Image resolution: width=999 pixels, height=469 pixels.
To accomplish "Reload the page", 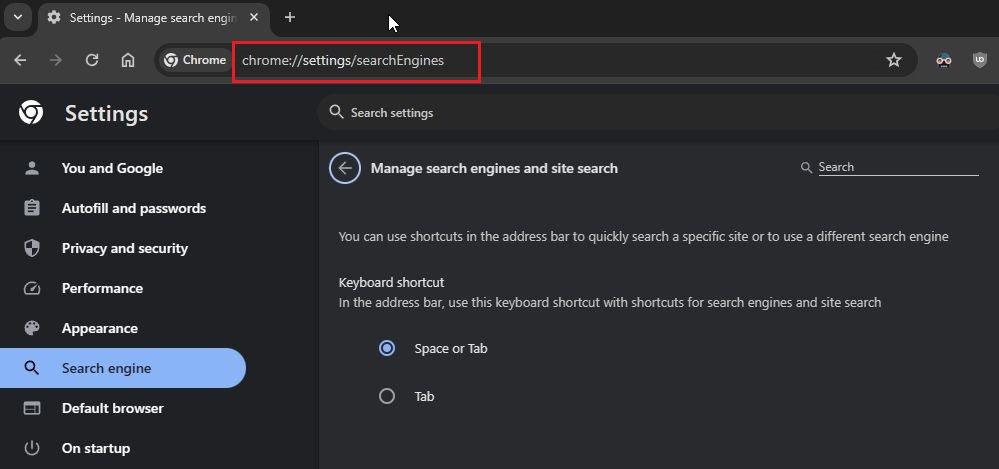I will click(92, 60).
